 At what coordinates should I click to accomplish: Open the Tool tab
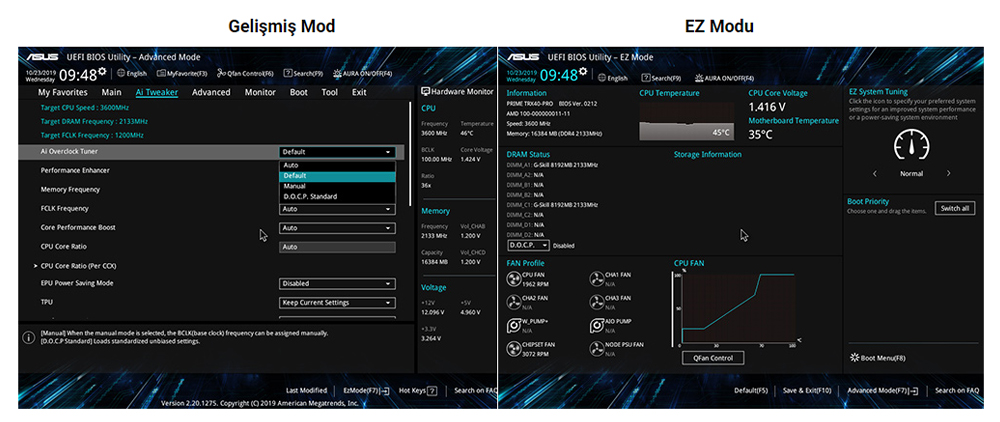pos(330,92)
